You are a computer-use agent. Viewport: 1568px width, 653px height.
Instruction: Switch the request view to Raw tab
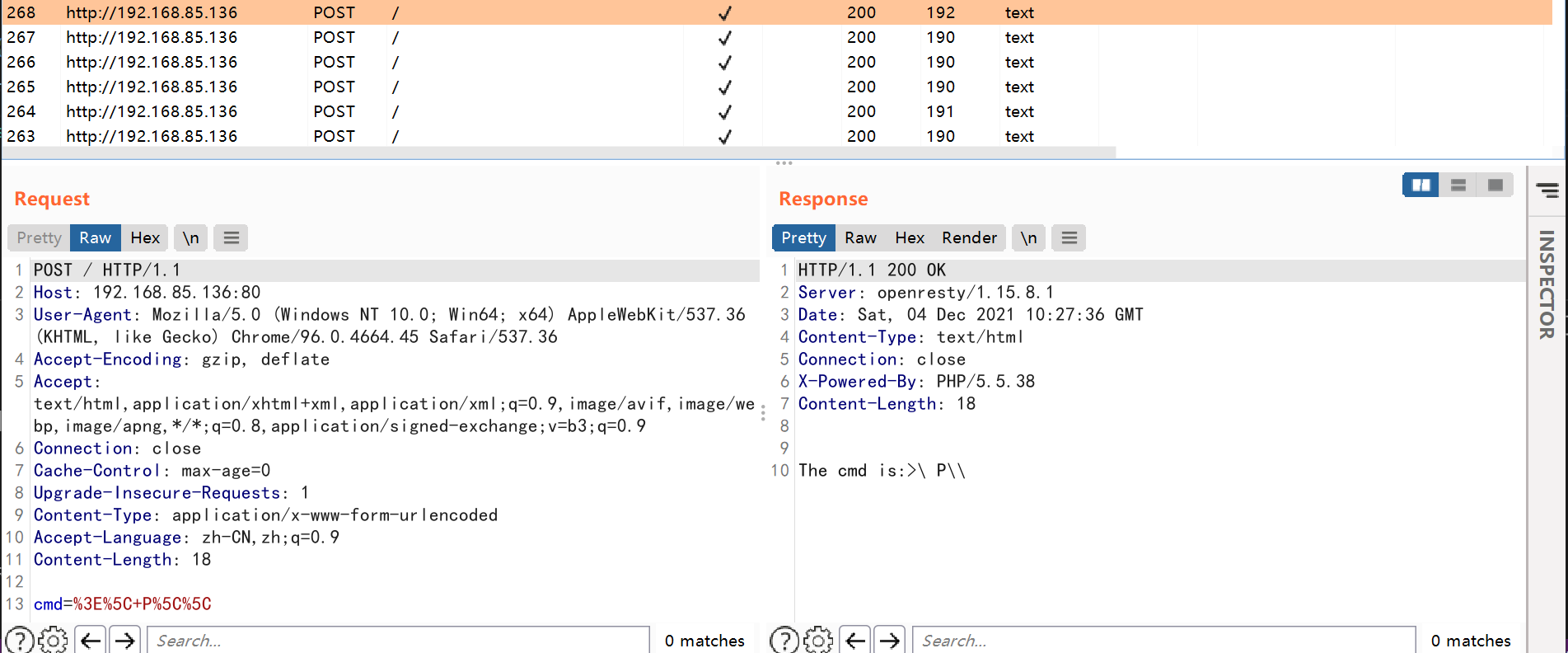pyautogui.click(x=96, y=237)
